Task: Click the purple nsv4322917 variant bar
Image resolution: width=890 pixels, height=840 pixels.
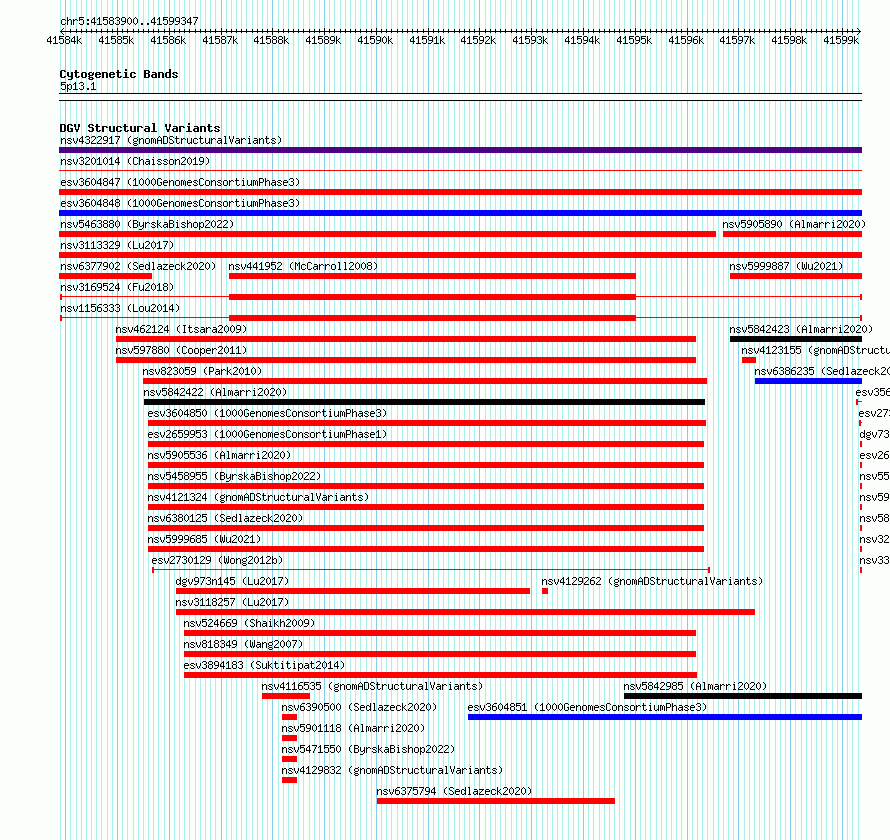Action: coord(460,150)
